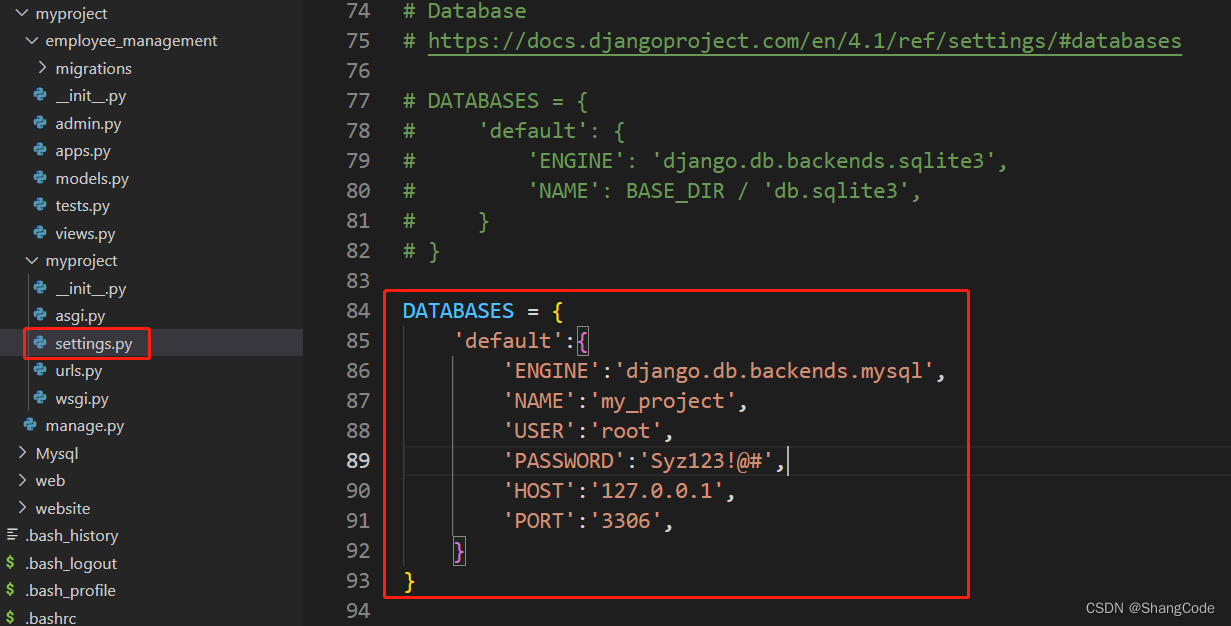The width and height of the screenshot is (1231, 626).
Task: Open manage.py file
Action: tap(85, 425)
